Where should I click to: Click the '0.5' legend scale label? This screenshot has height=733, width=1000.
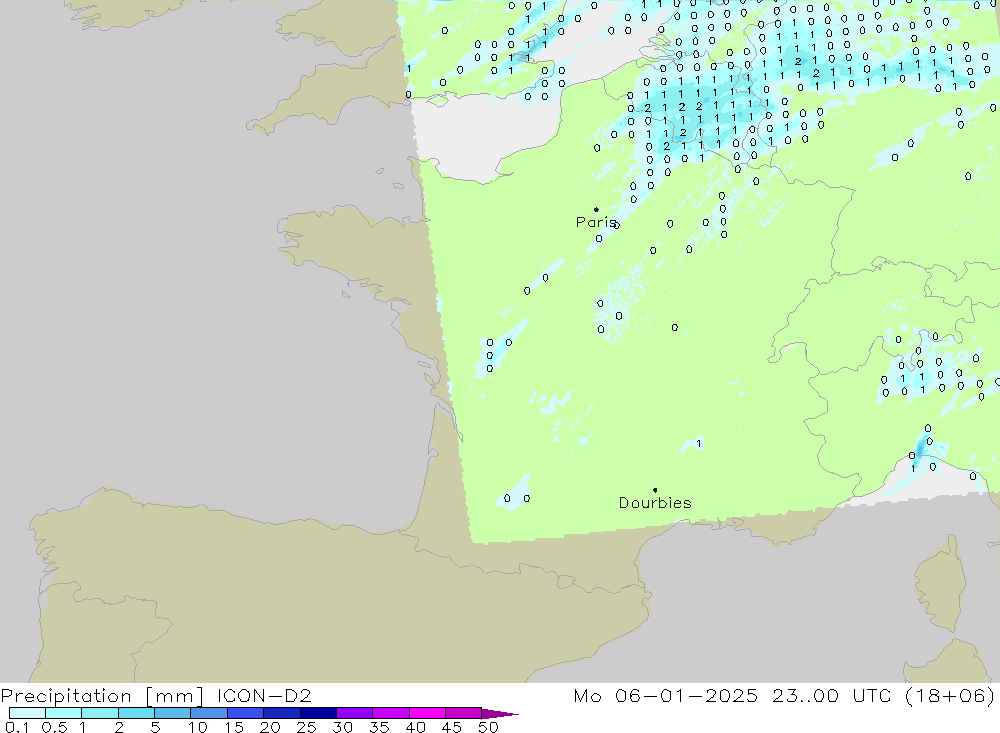[54, 727]
